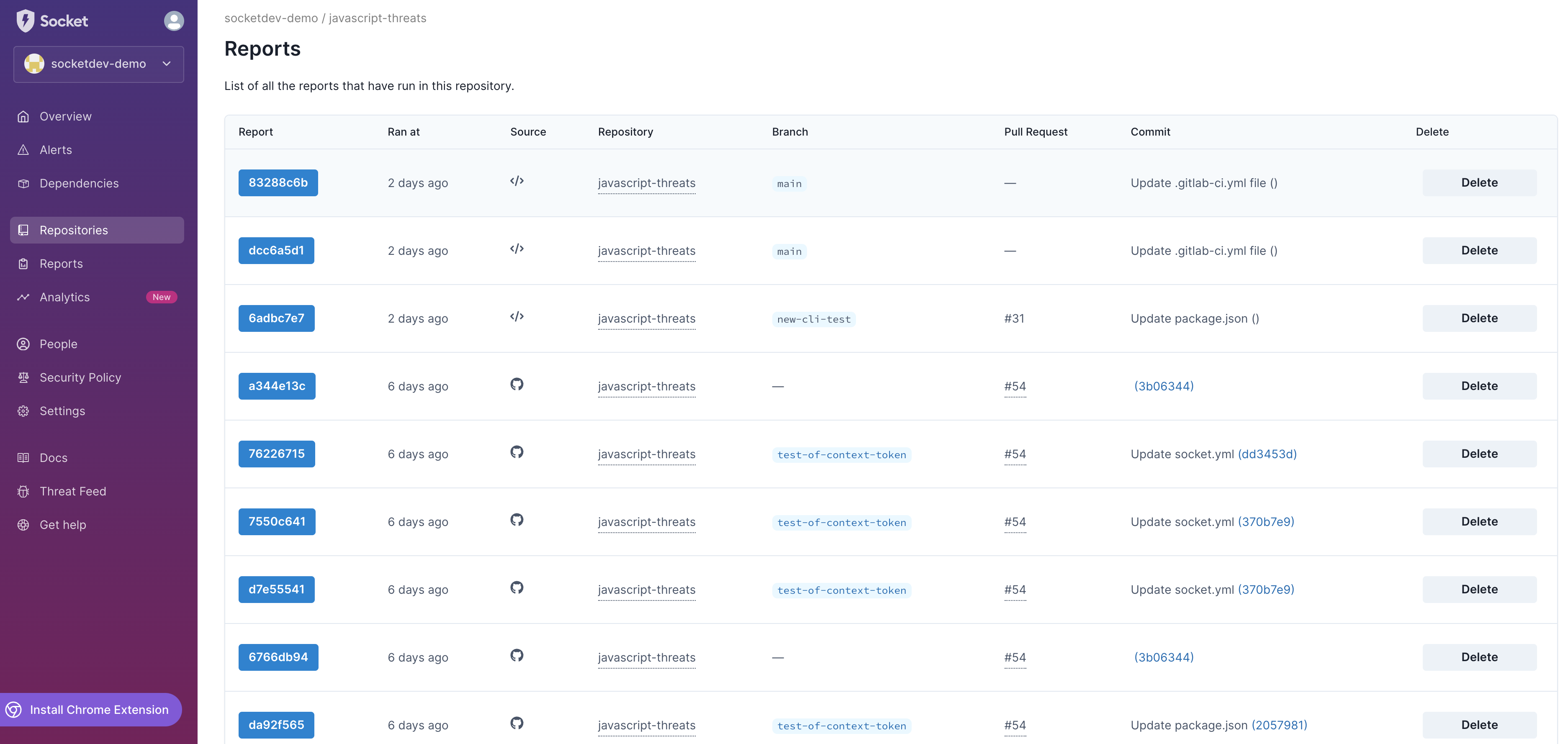Viewport: 1568px width, 744px height.
Task: Open Threat Feed from the sidebar
Action: pyautogui.click(x=97, y=491)
